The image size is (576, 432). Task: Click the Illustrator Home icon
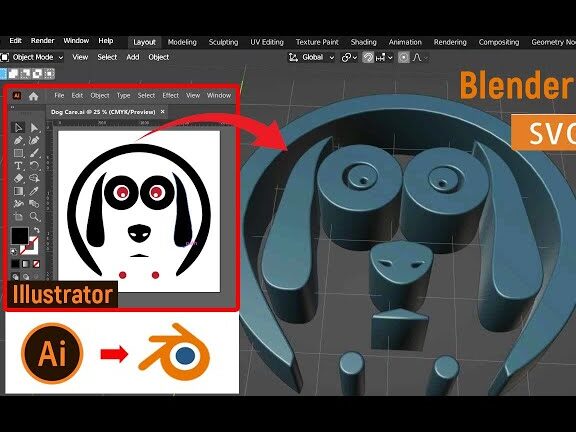pos(33,96)
